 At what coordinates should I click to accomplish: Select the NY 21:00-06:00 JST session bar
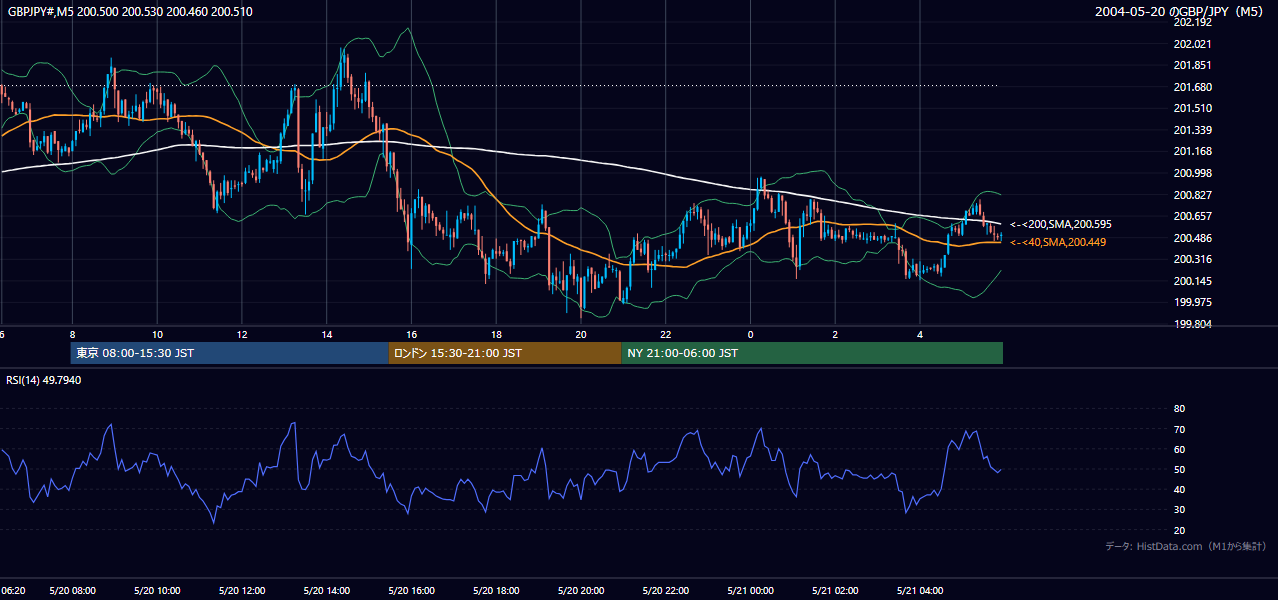(812, 353)
